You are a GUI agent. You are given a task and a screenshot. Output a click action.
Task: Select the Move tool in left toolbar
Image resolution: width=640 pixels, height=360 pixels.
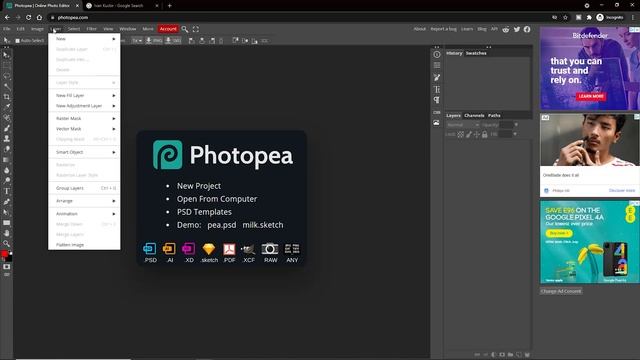tap(7, 55)
